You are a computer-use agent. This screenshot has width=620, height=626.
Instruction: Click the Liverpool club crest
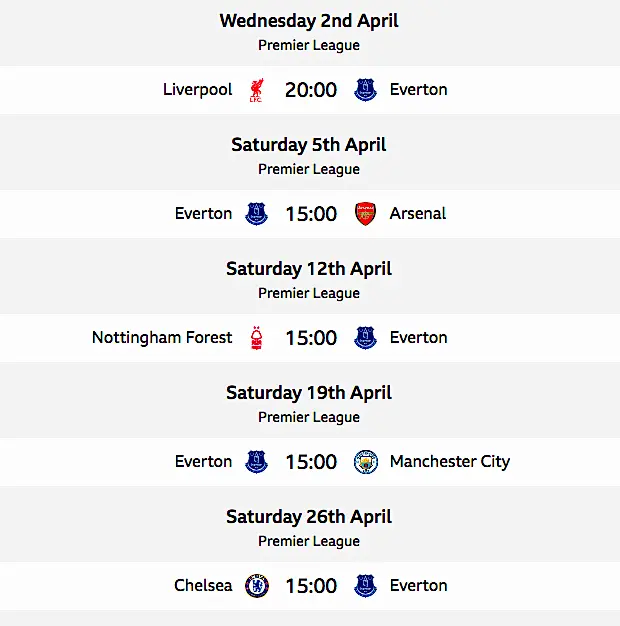point(256,90)
